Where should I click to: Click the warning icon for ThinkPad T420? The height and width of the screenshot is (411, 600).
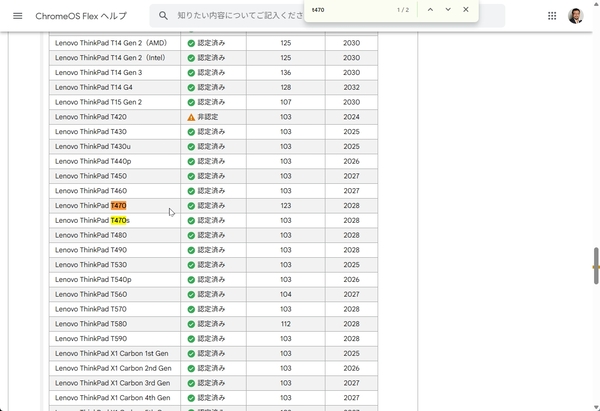click(191, 117)
